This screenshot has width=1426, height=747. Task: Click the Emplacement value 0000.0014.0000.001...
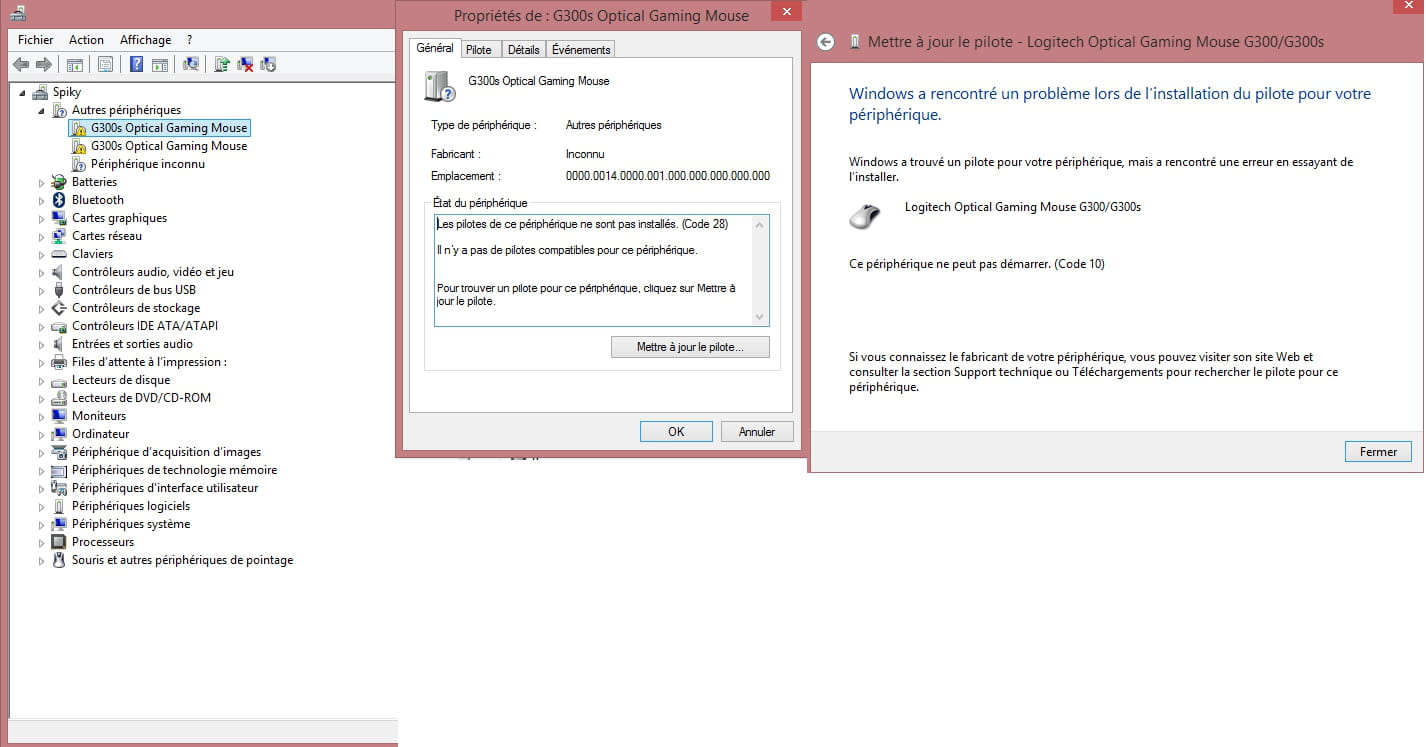coord(668,176)
